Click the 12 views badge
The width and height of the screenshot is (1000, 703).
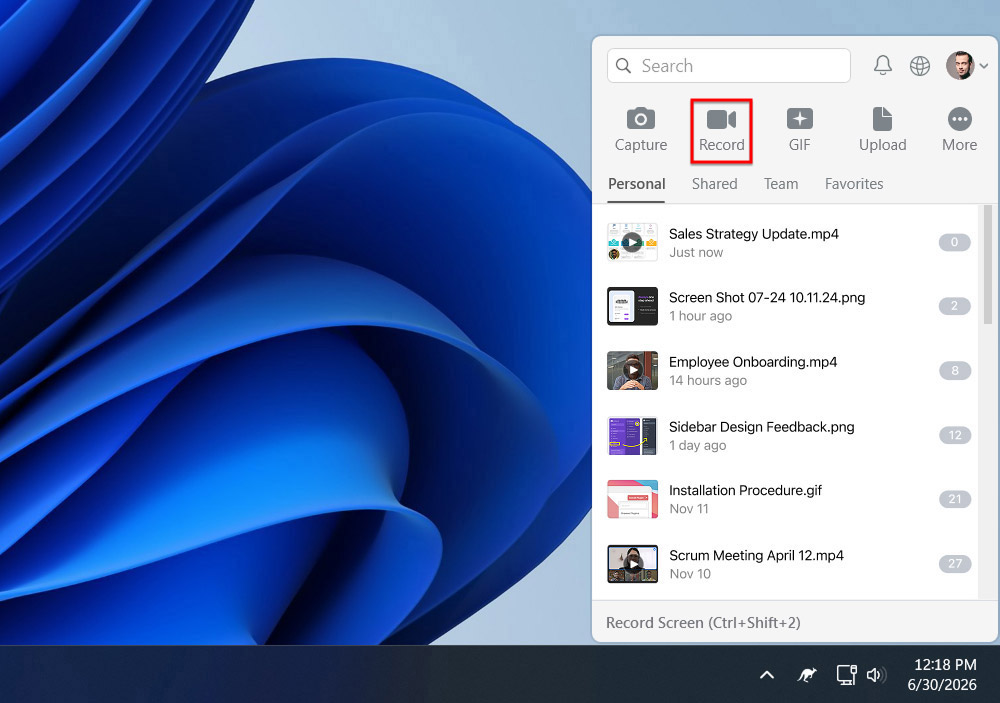[955, 435]
